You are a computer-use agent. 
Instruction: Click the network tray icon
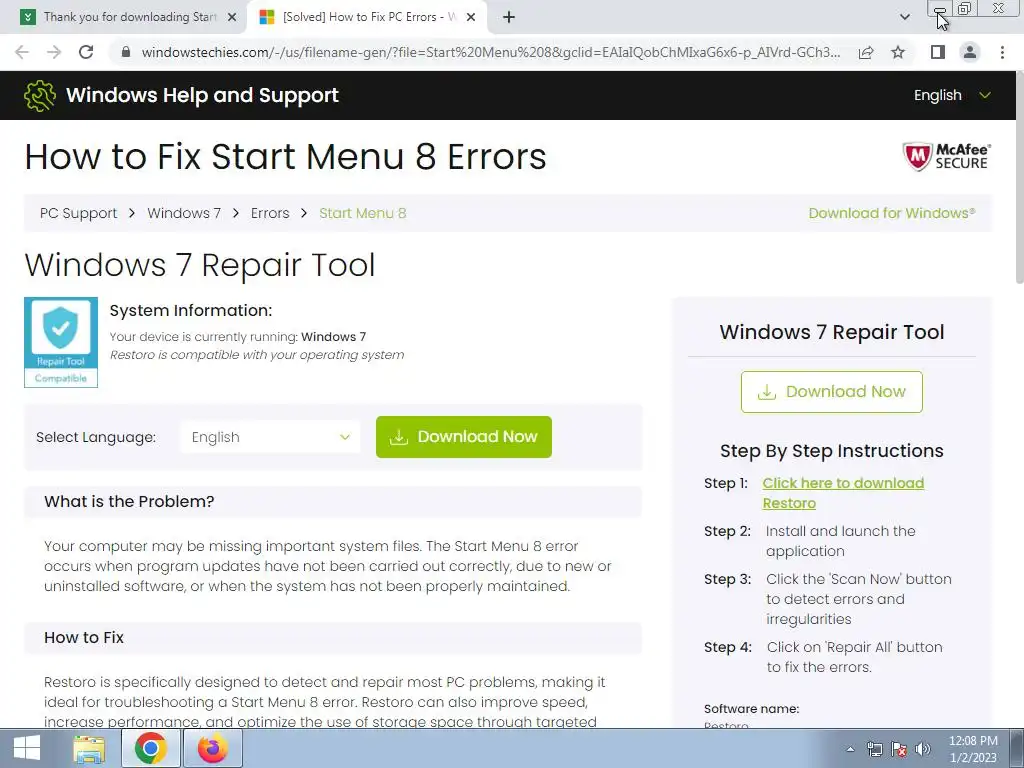coord(874,749)
